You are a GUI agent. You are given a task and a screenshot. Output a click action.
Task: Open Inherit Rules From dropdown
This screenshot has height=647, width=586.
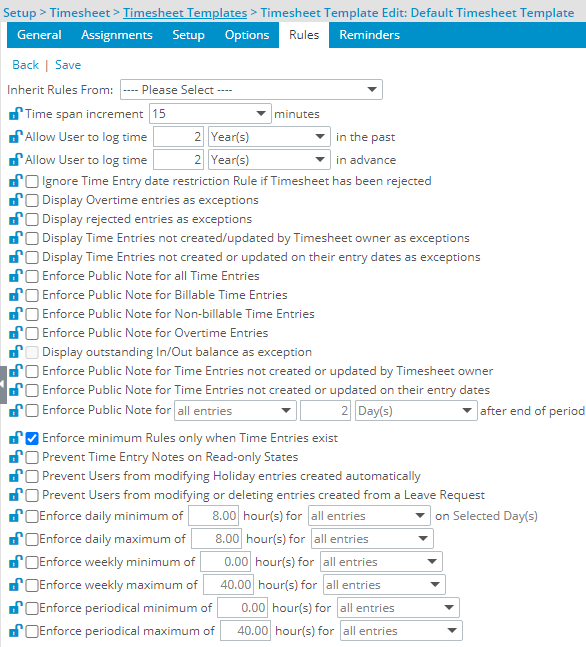coord(251,90)
